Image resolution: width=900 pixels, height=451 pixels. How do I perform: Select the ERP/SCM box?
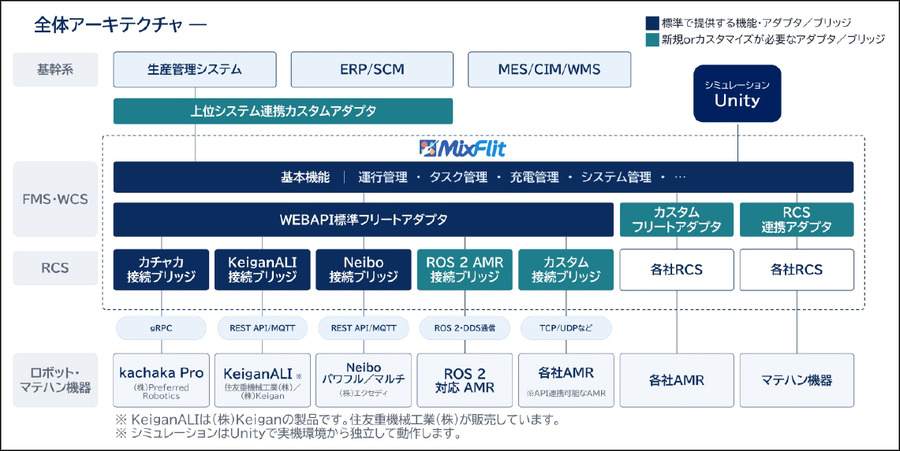pos(372,69)
